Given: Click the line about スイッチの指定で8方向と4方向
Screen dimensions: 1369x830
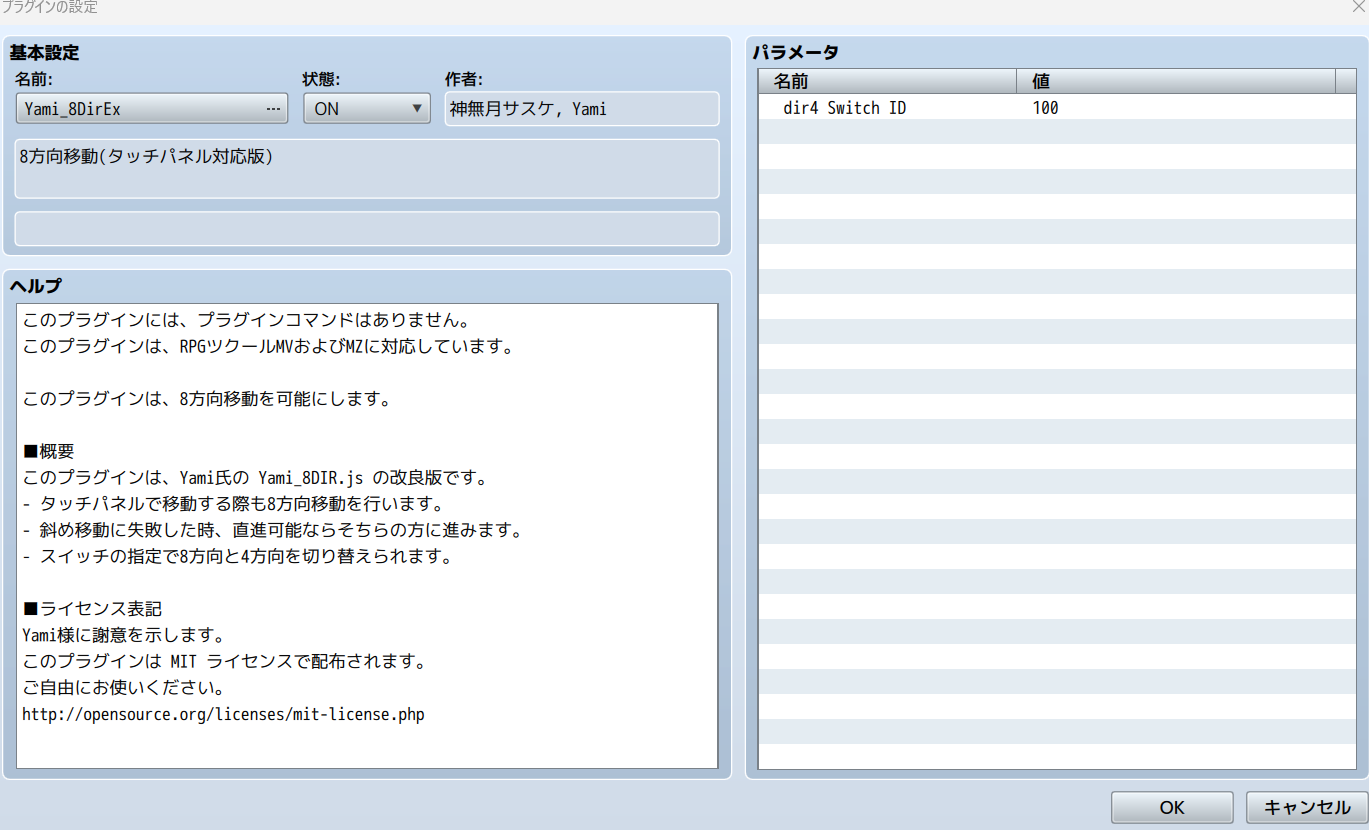Looking at the screenshot, I should [x=237, y=557].
